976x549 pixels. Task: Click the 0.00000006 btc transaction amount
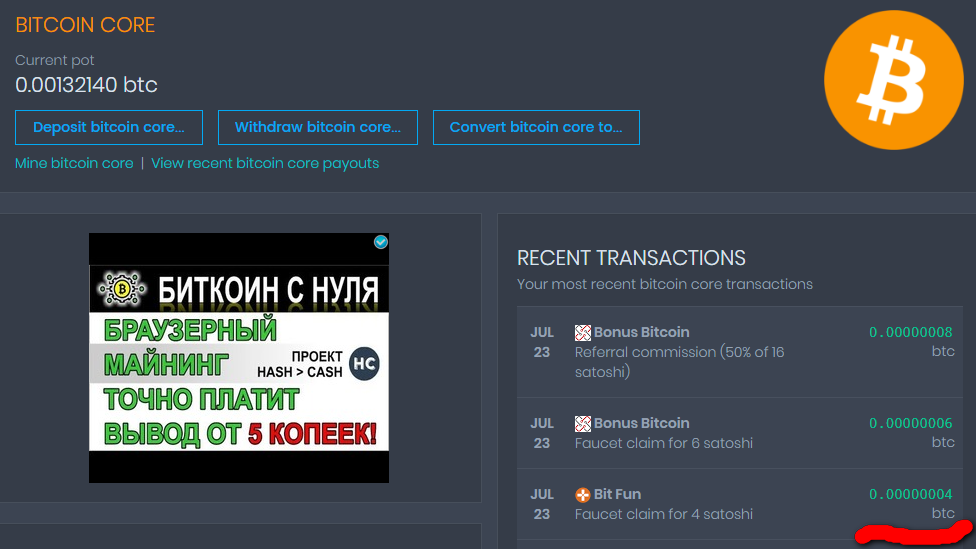pos(910,423)
